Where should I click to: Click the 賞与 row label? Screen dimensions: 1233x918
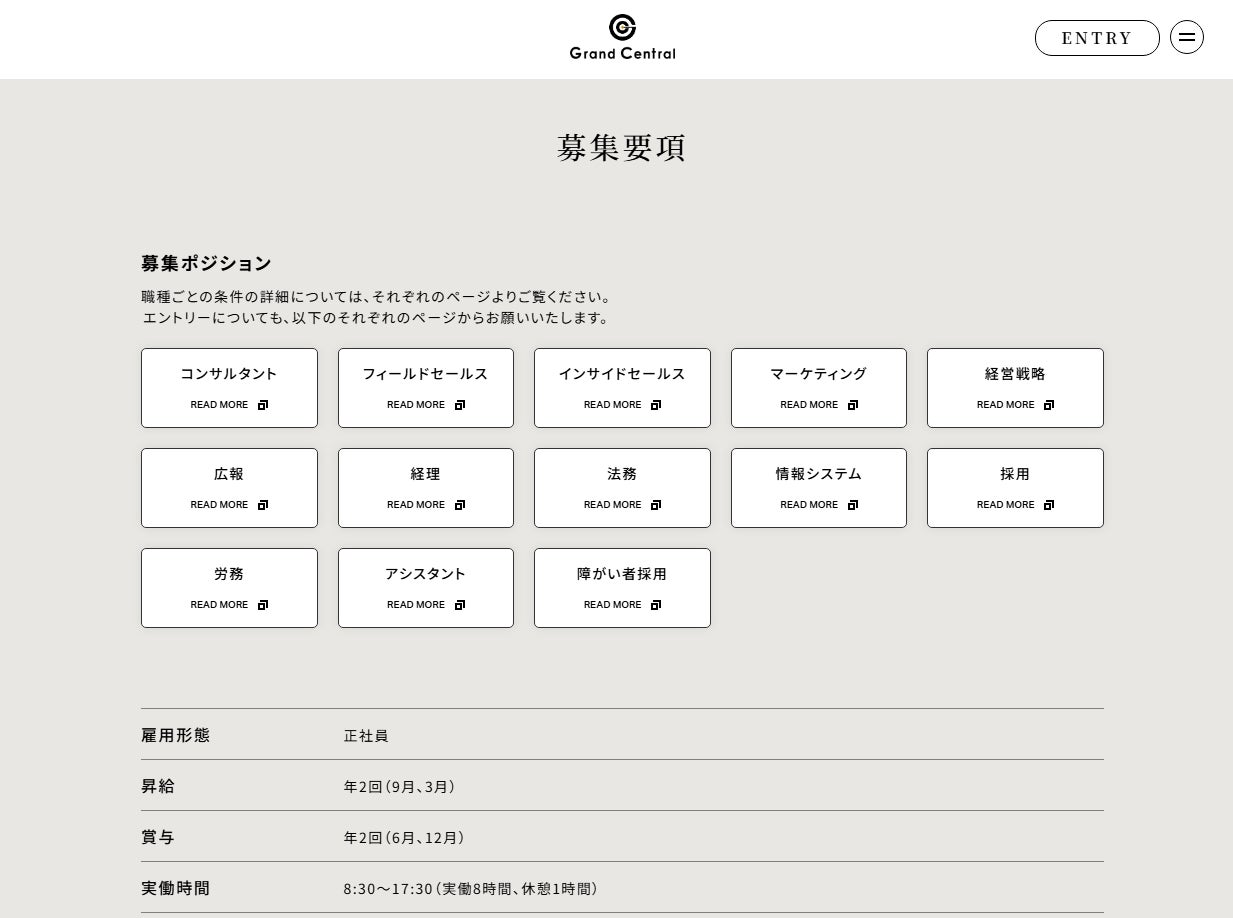pos(158,837)
